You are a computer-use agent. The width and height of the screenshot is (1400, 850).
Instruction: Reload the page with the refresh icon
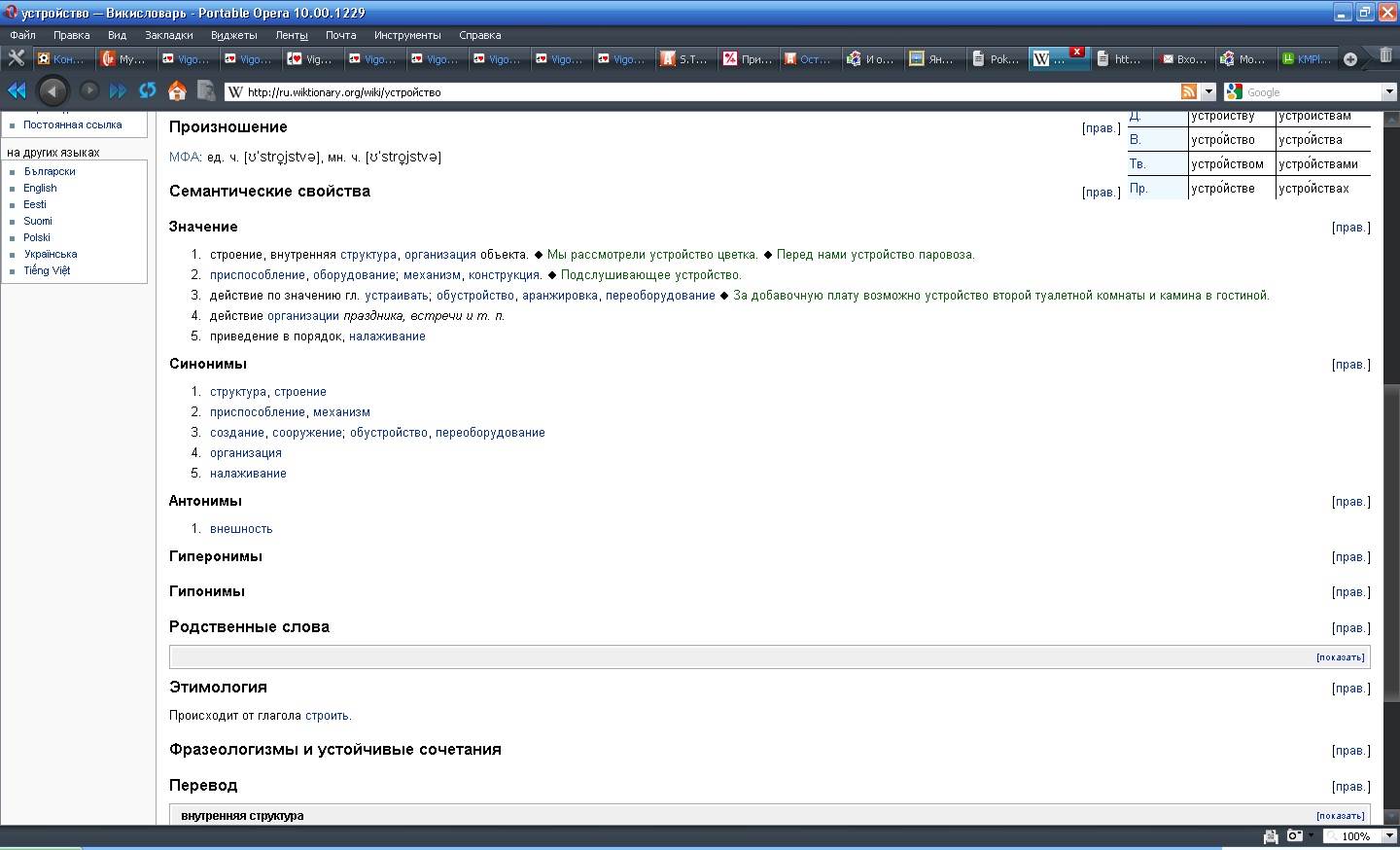[x=148, y=90]
